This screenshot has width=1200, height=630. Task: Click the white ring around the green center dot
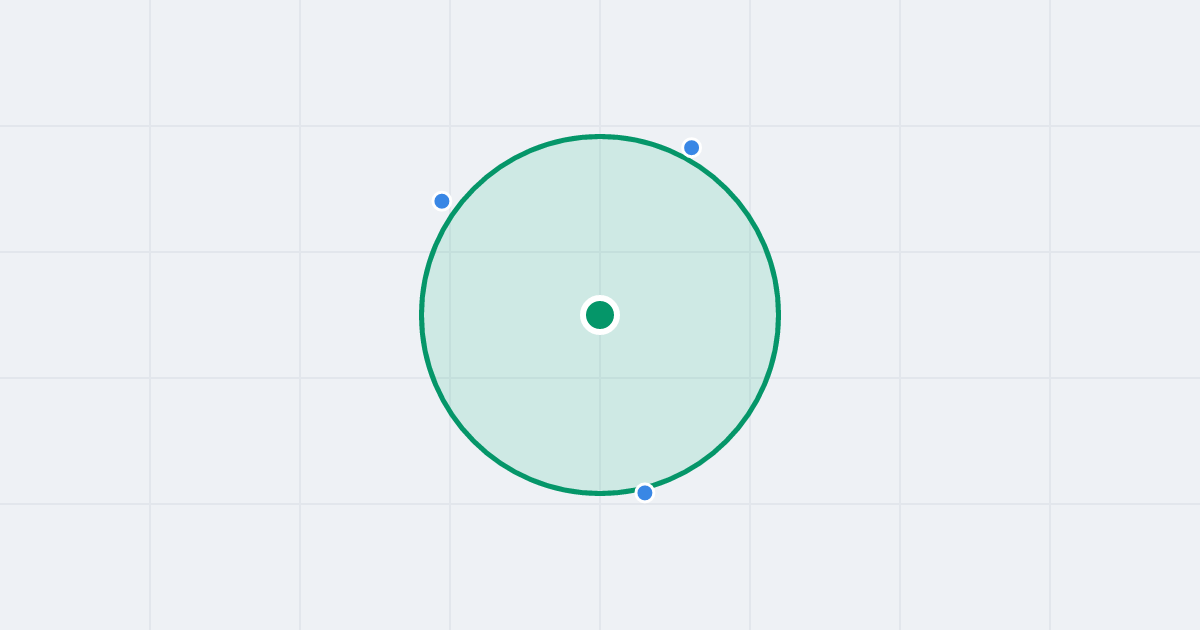600,299
